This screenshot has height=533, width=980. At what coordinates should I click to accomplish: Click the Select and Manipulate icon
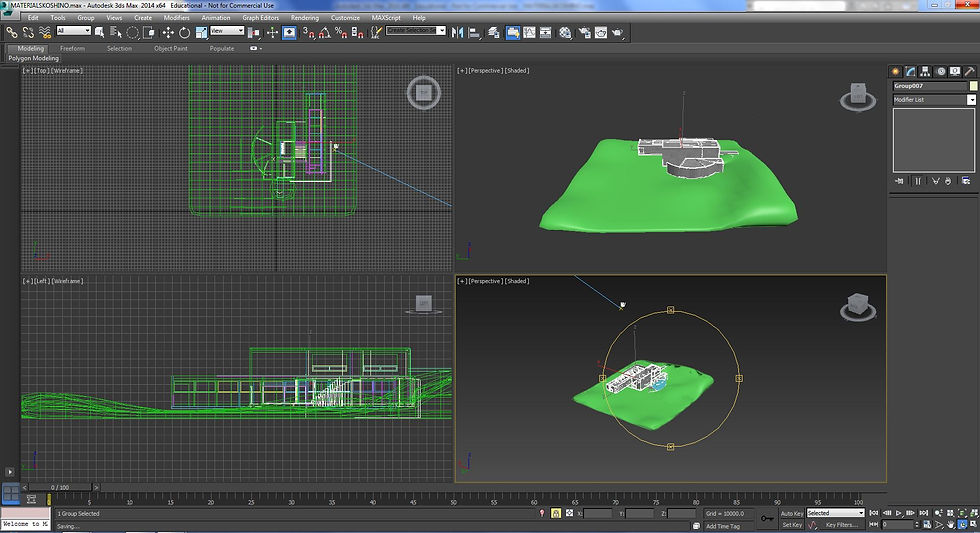pyautogui.click(x=272, y=32)
